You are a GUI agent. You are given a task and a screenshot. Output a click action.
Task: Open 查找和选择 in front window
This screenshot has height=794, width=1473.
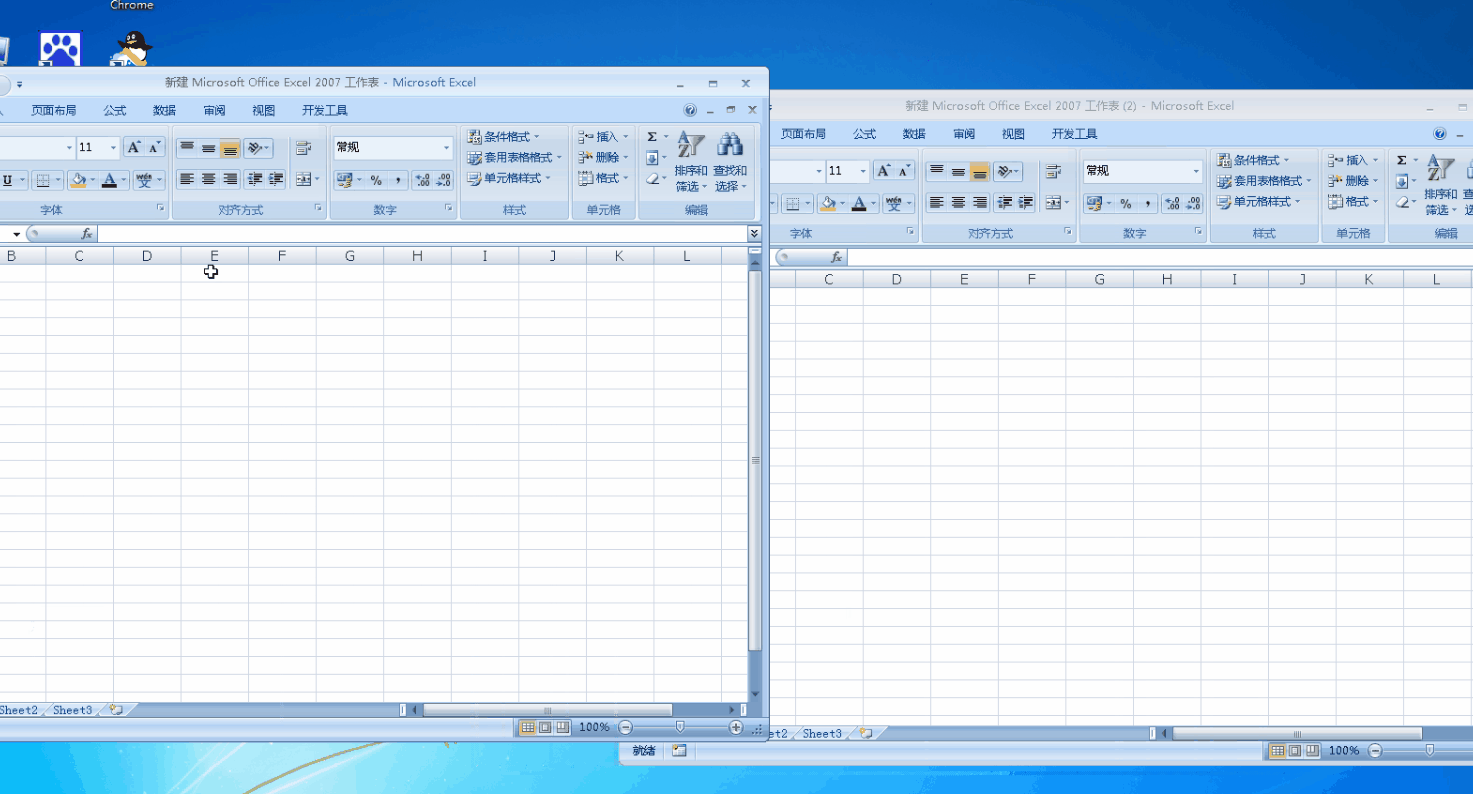730,161
